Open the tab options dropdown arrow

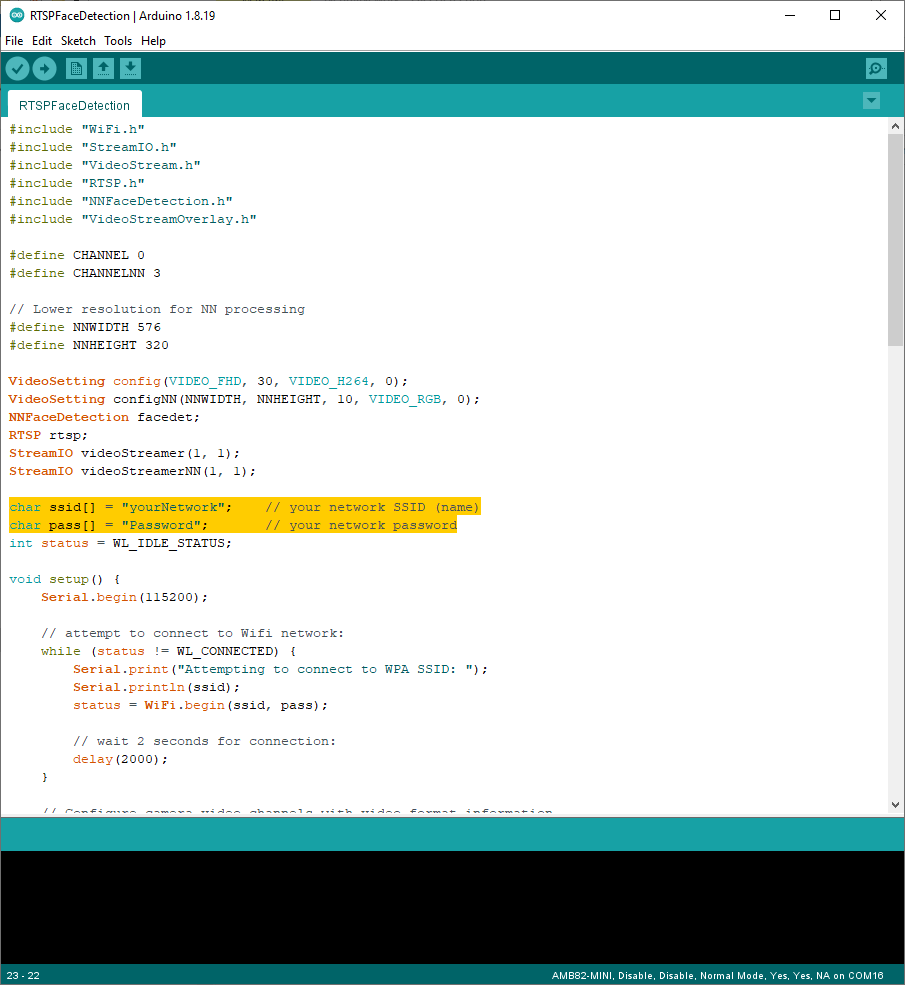[871, 101]
